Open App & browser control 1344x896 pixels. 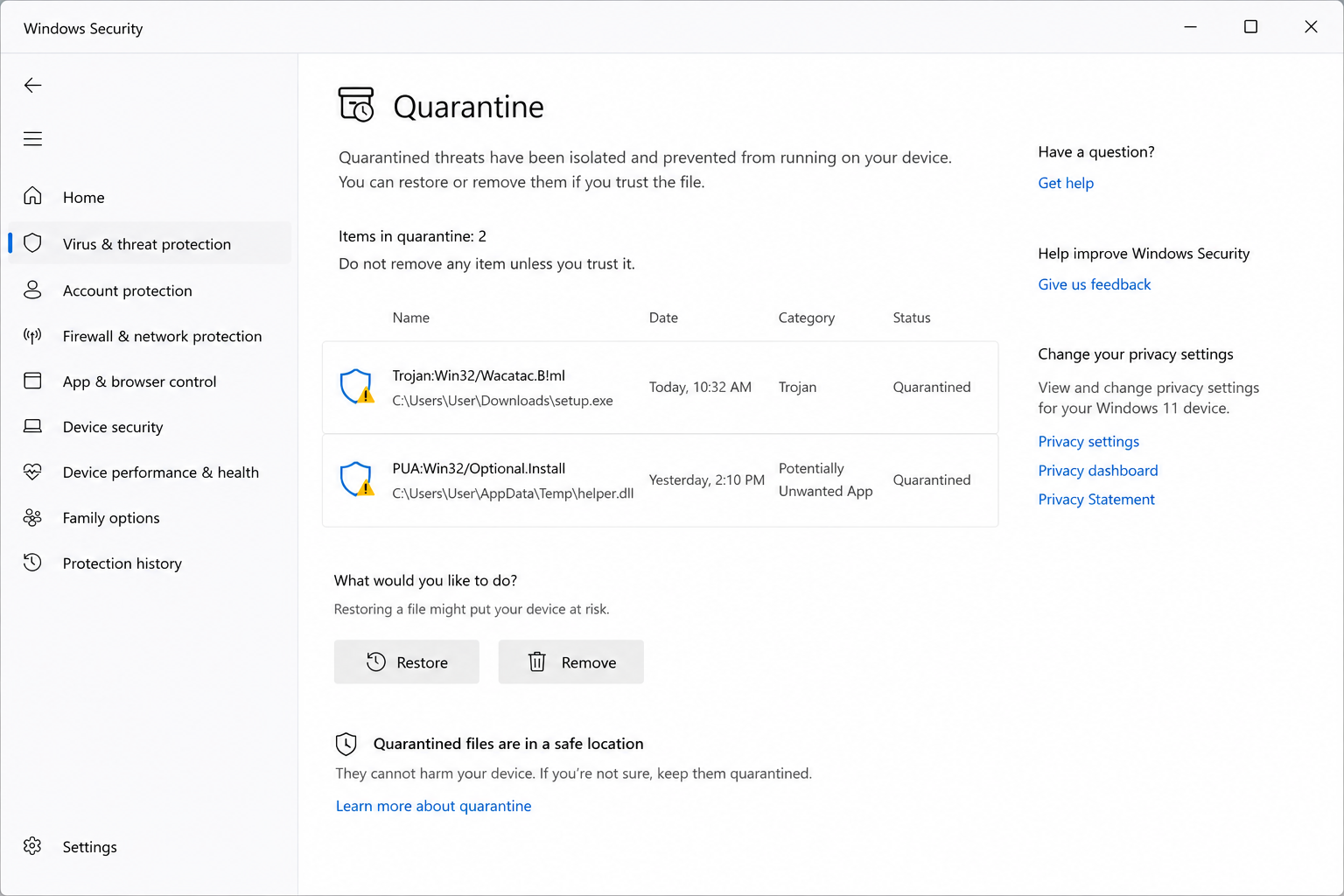[x=140, y=381]
